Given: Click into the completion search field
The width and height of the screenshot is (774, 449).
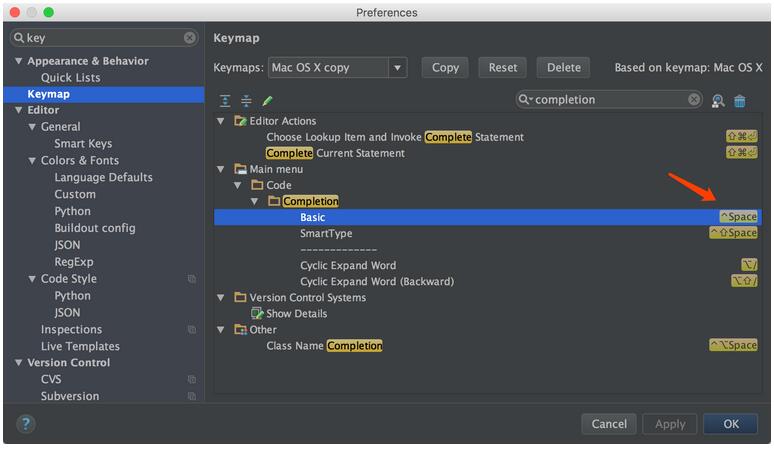Looking at the screenshot, I should click(610, 100).
